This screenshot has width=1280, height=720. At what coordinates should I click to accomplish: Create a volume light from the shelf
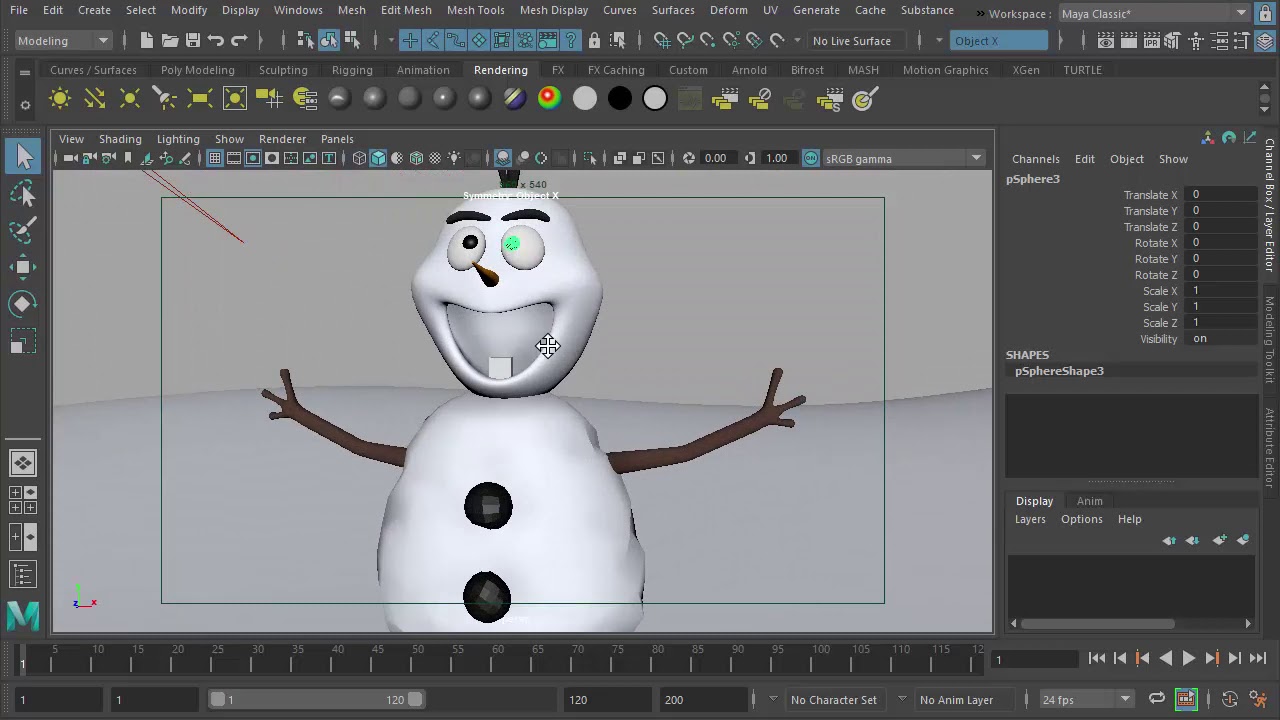point(235,98)
